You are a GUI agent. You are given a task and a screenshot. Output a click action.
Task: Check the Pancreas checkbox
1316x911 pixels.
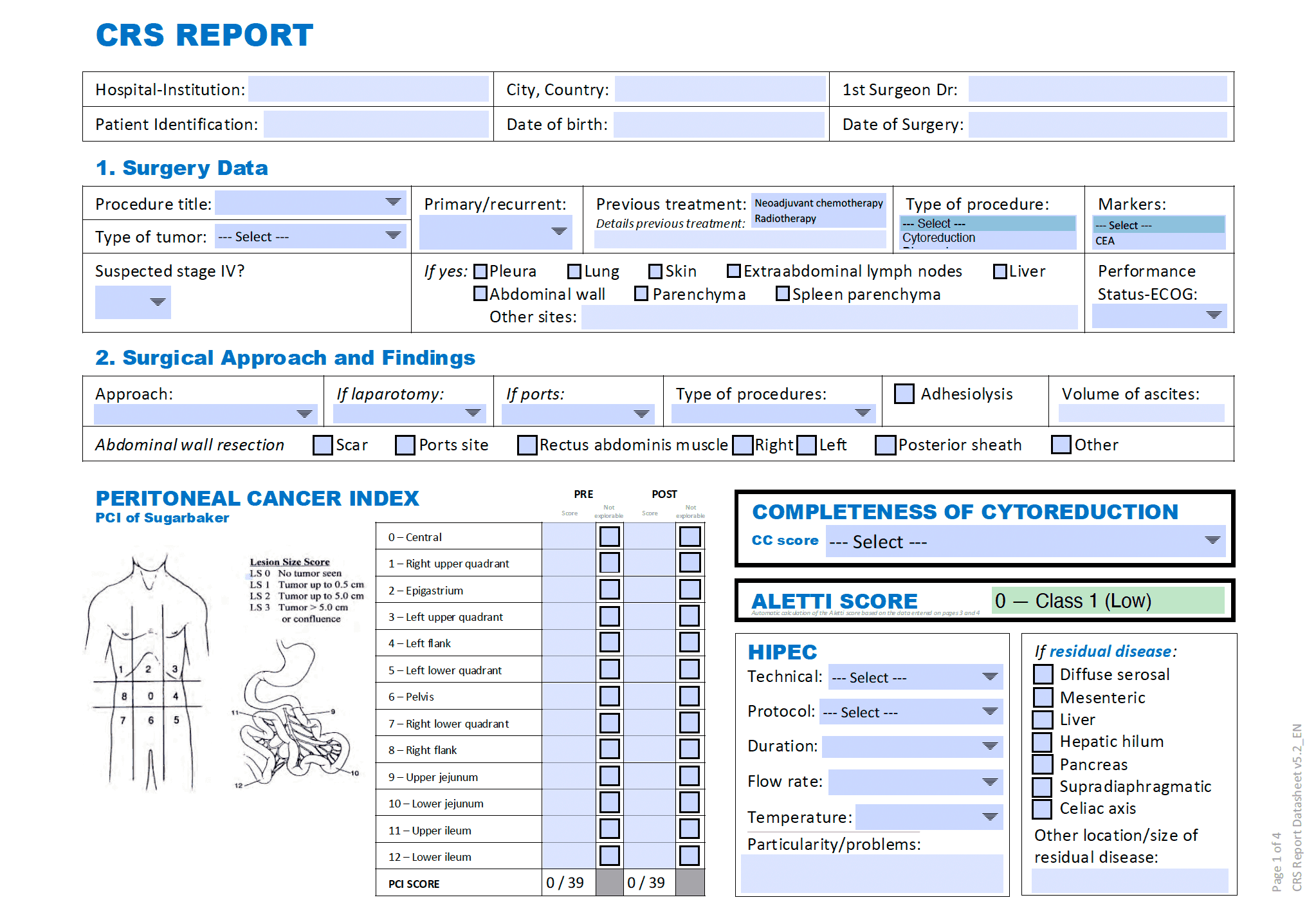click(1043, 764)
